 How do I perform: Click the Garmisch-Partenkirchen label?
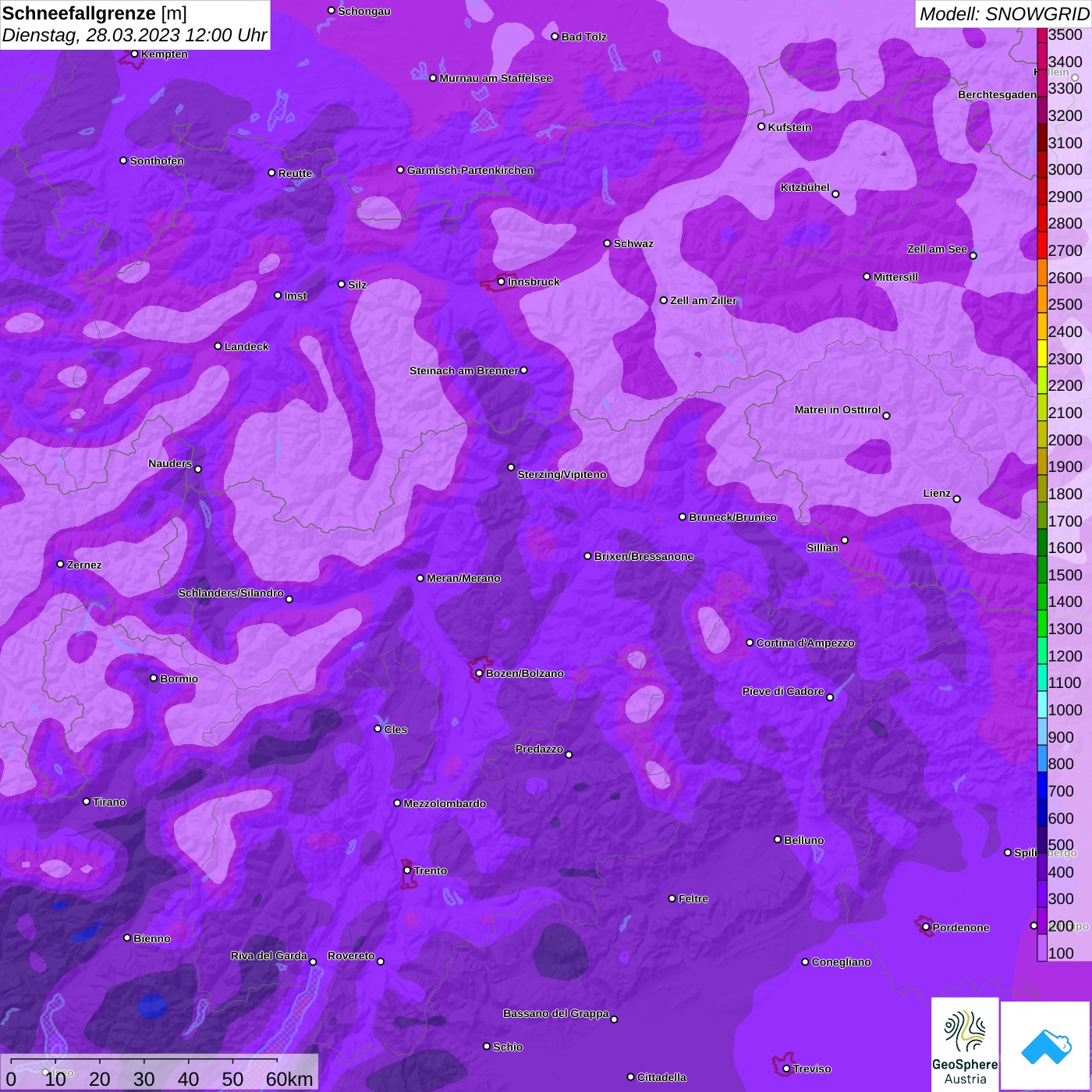click(470, 170)
